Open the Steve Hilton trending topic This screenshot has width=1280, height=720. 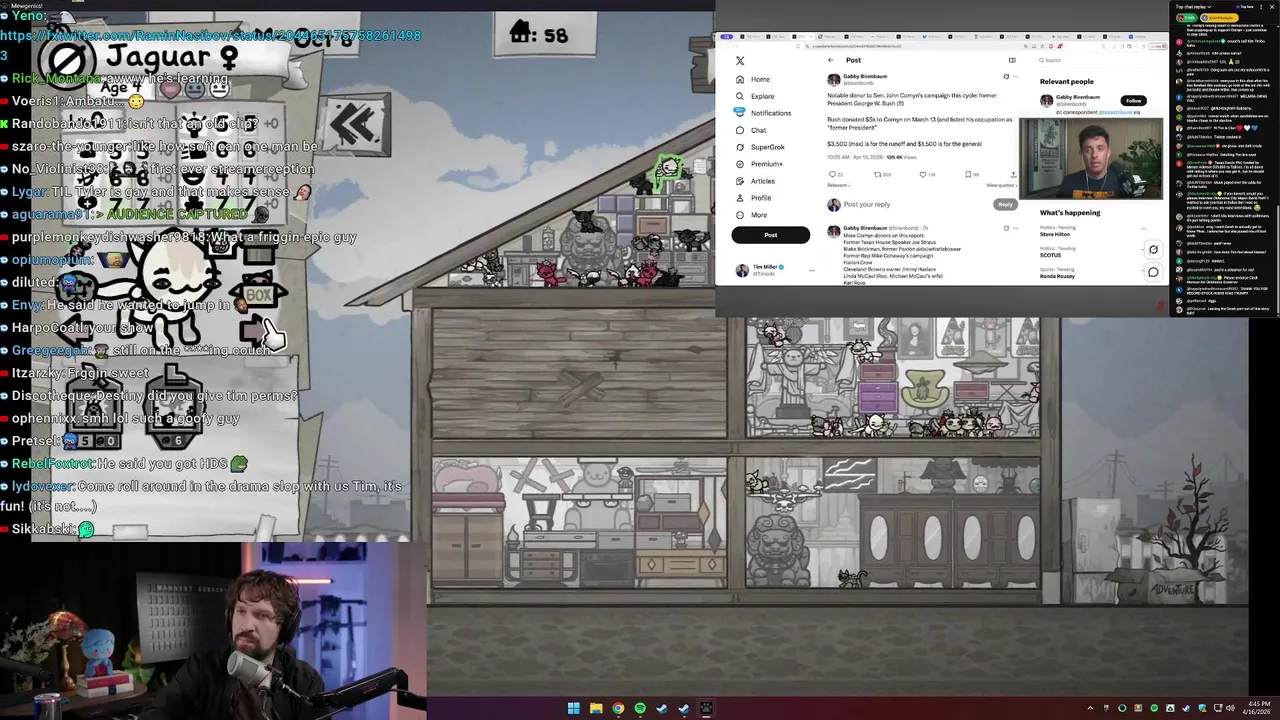(x=1054, y=234)
